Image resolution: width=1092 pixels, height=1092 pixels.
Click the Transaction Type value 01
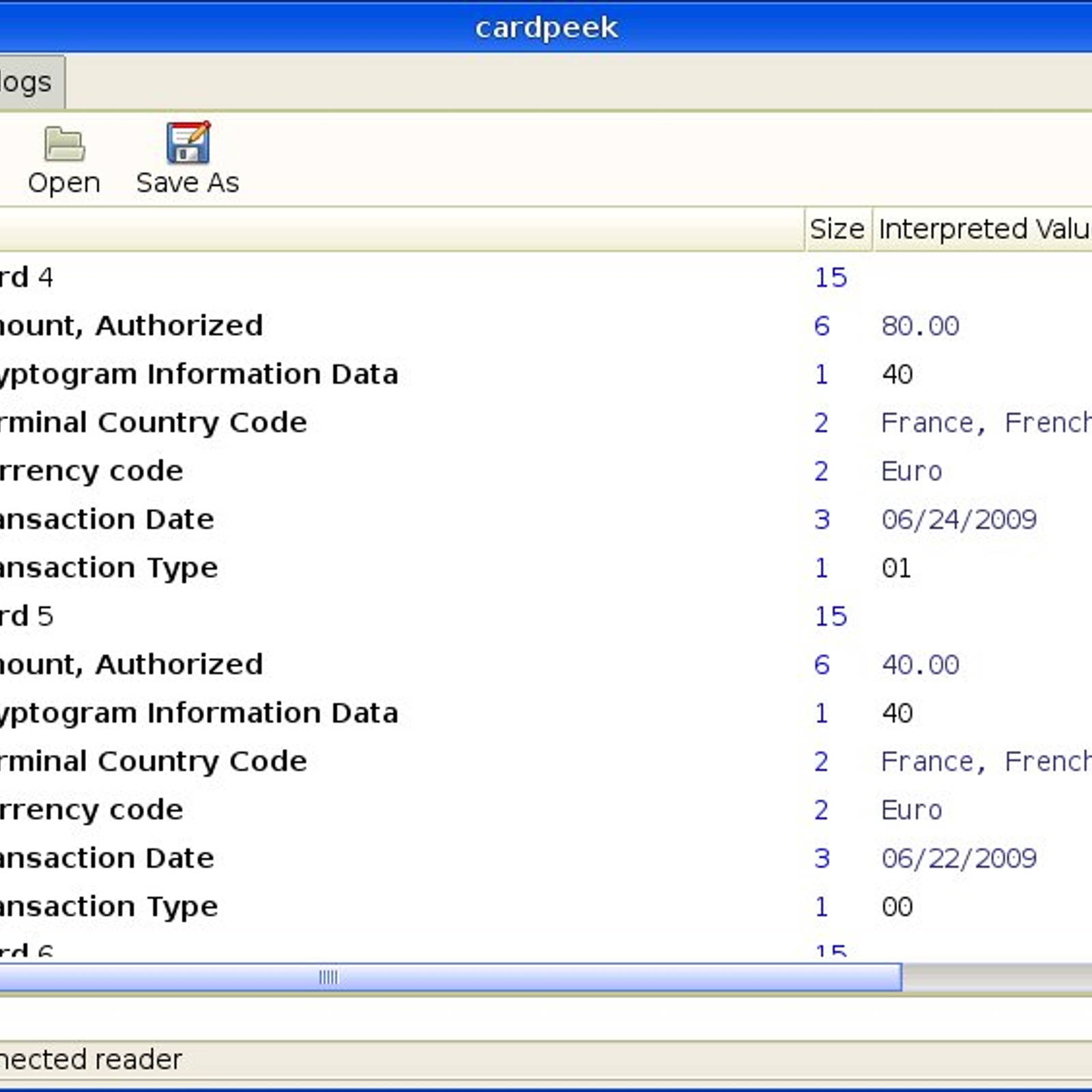pos(897,569)
